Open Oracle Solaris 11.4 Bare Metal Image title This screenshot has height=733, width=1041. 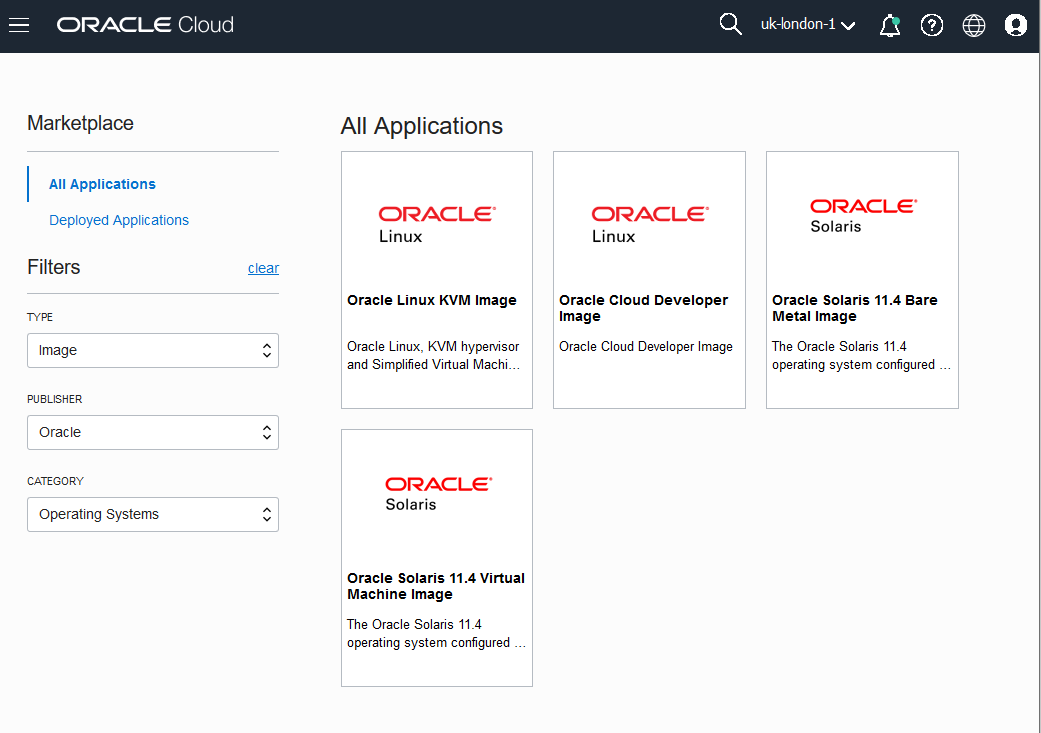[x=855, y=308]
